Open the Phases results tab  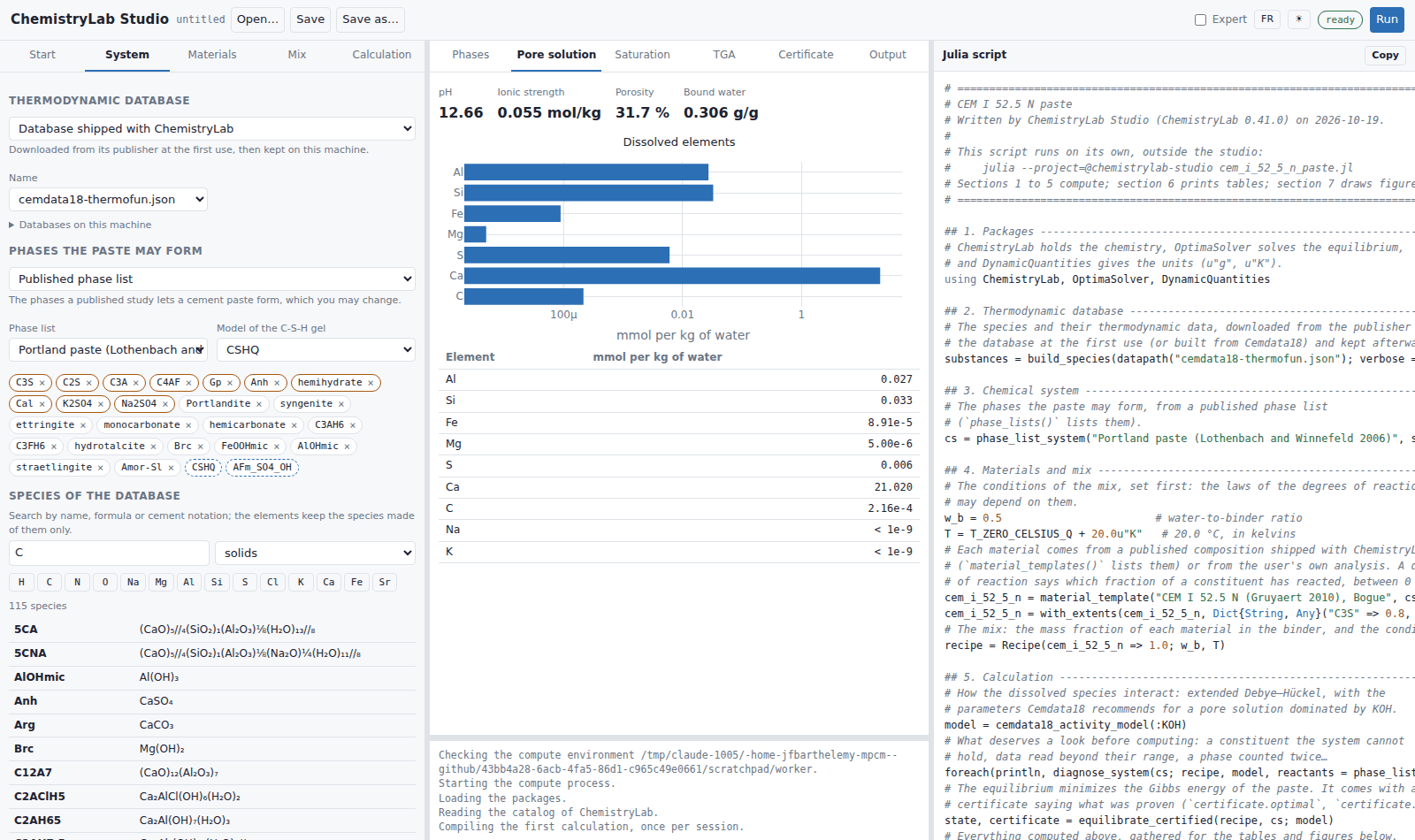(x=470, y=55)
